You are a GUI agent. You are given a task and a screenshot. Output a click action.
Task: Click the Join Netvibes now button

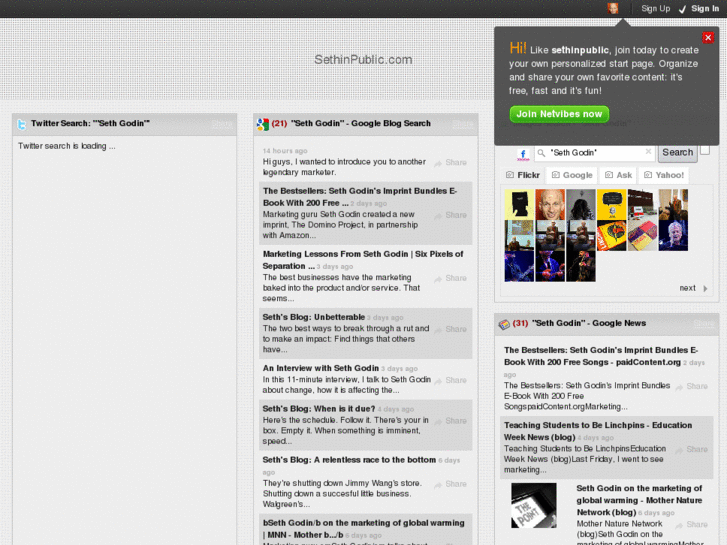559,114
